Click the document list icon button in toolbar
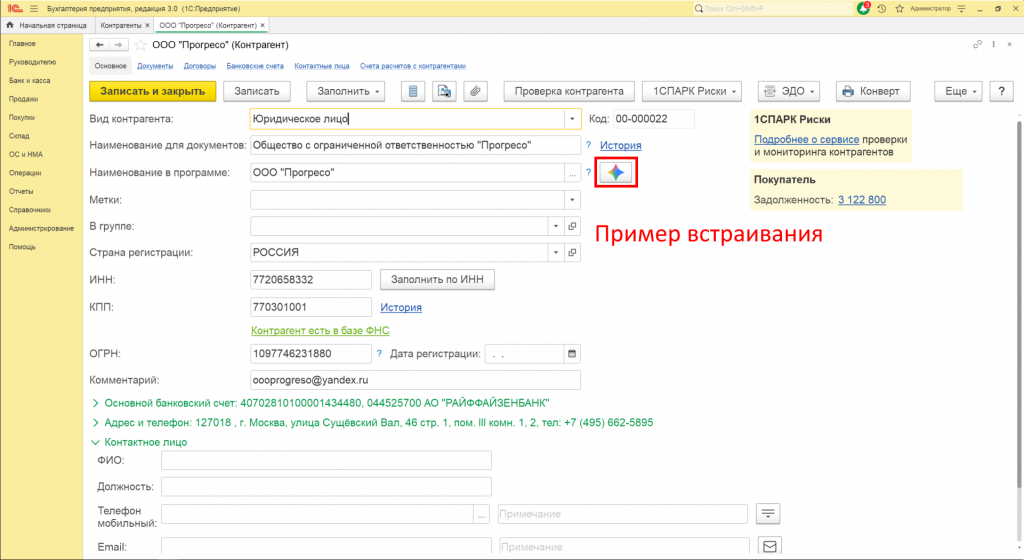Viewport: 1024px width, 560px height. pos(413,91)
